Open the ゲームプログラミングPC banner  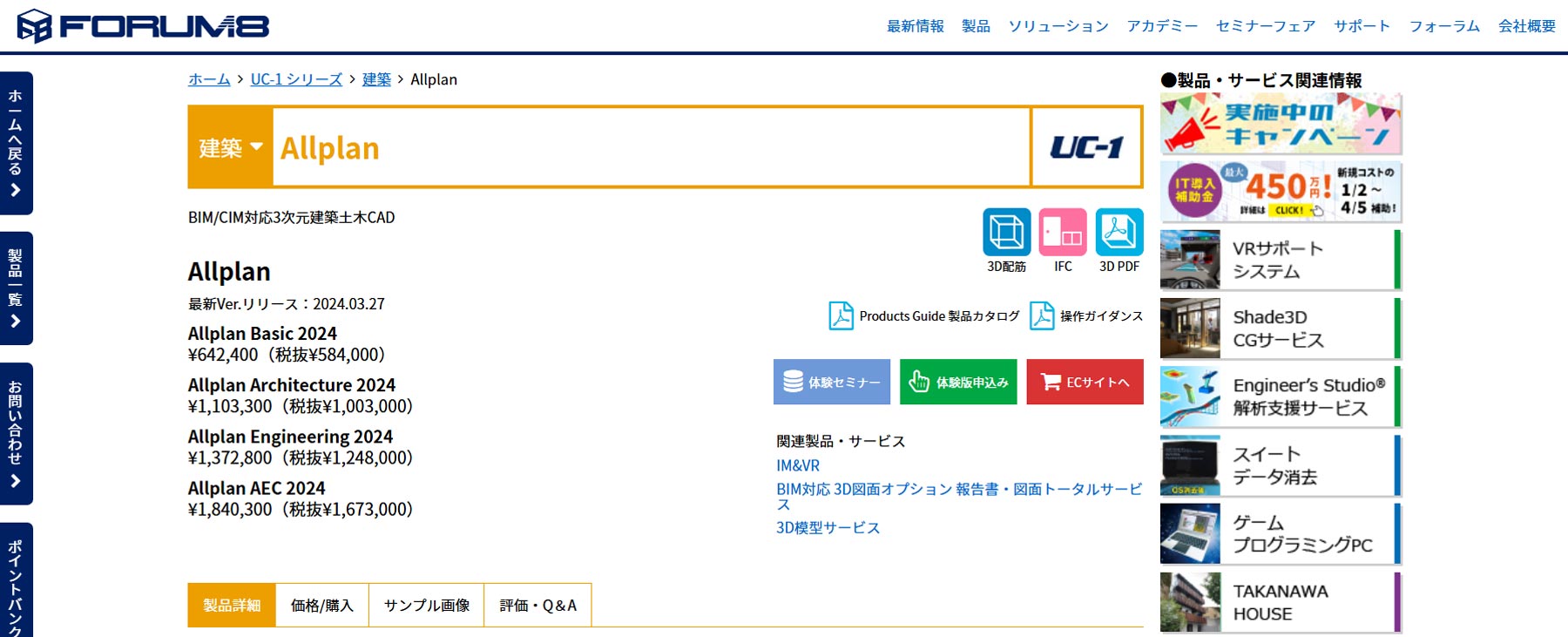(x=1281, y=533)
